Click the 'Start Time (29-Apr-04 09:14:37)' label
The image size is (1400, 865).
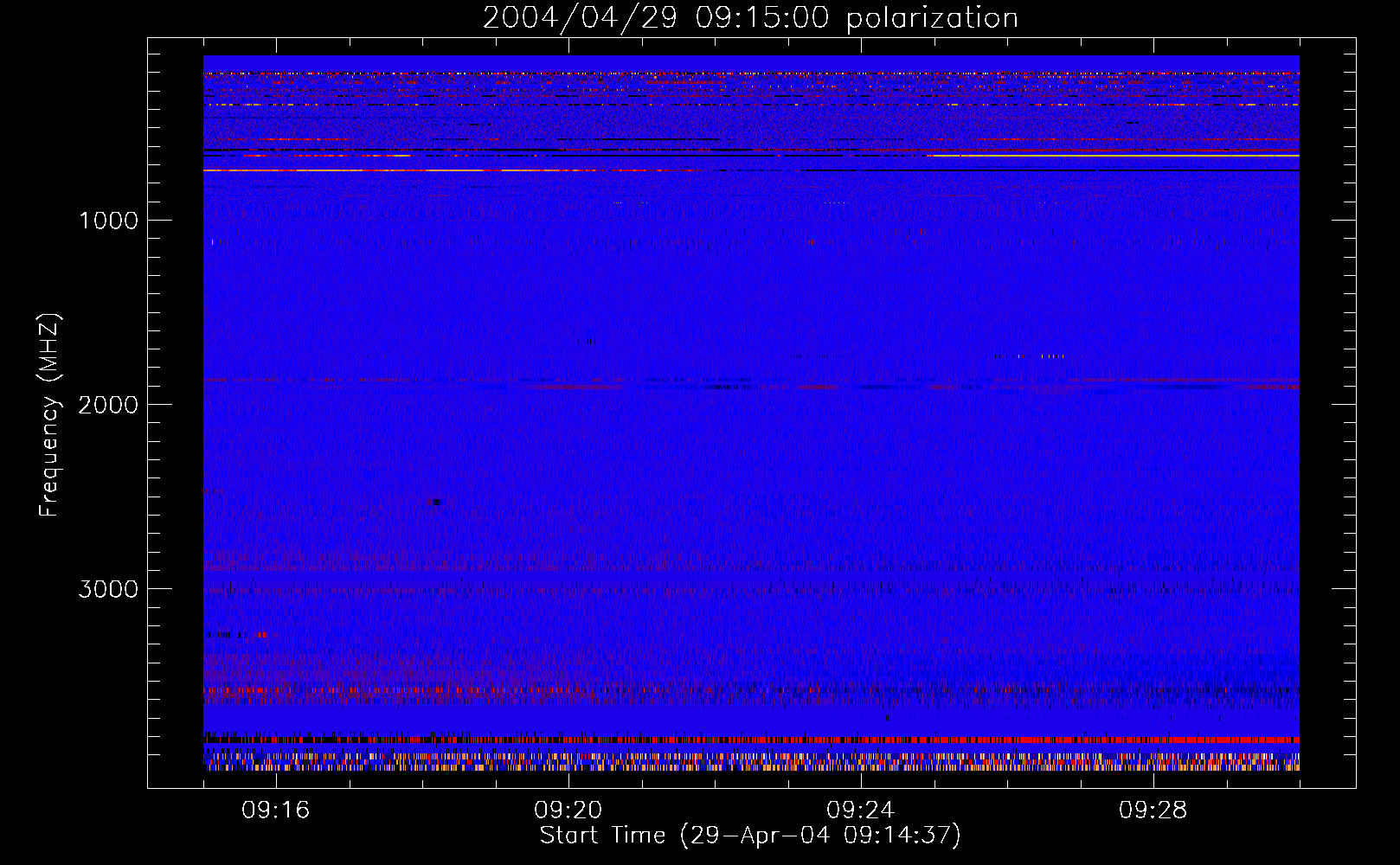(x=750, y=835)
